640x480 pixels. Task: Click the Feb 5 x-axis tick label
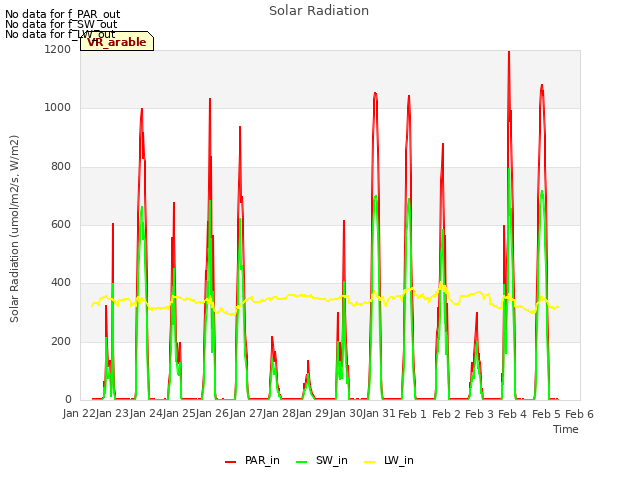click(x=546, y=414)
